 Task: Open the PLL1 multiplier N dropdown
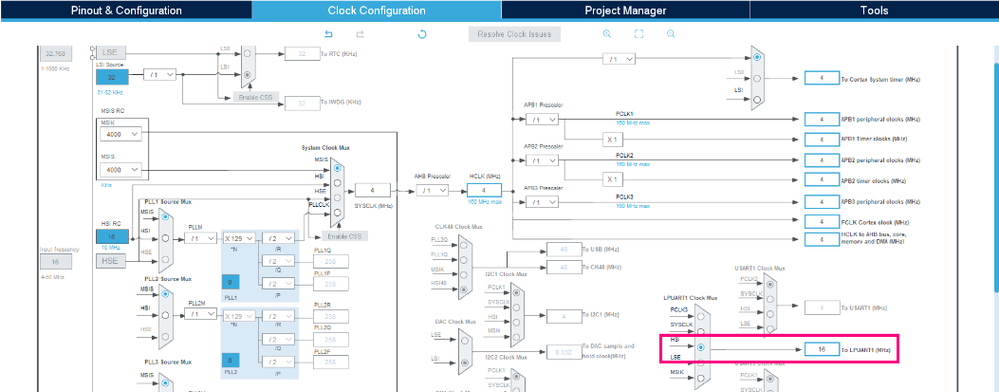pos(239,238)
